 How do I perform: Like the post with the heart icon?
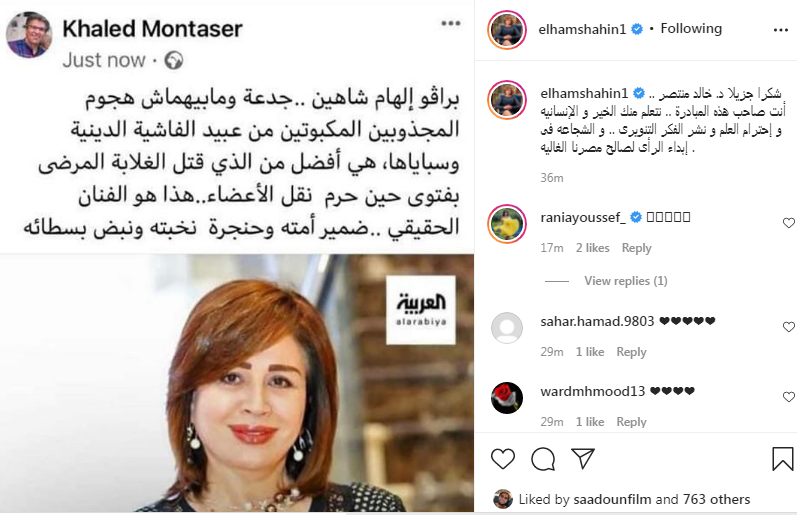click(x=503, y=459)
